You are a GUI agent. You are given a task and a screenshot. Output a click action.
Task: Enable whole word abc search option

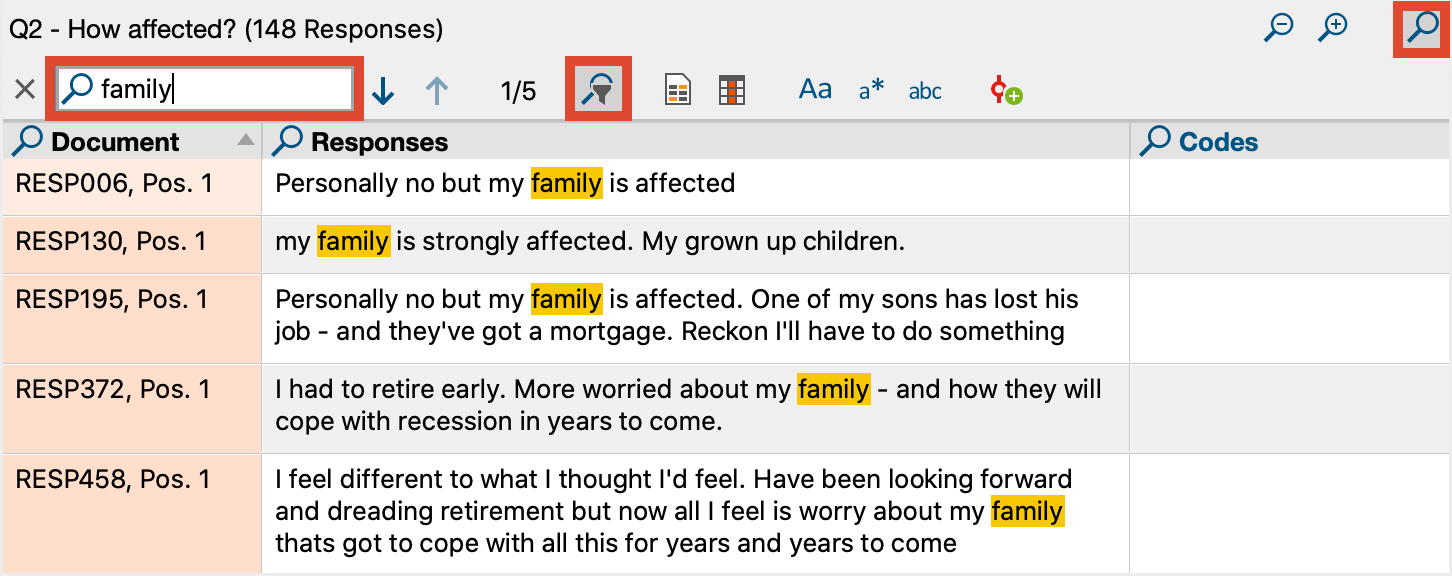(925, 91)
